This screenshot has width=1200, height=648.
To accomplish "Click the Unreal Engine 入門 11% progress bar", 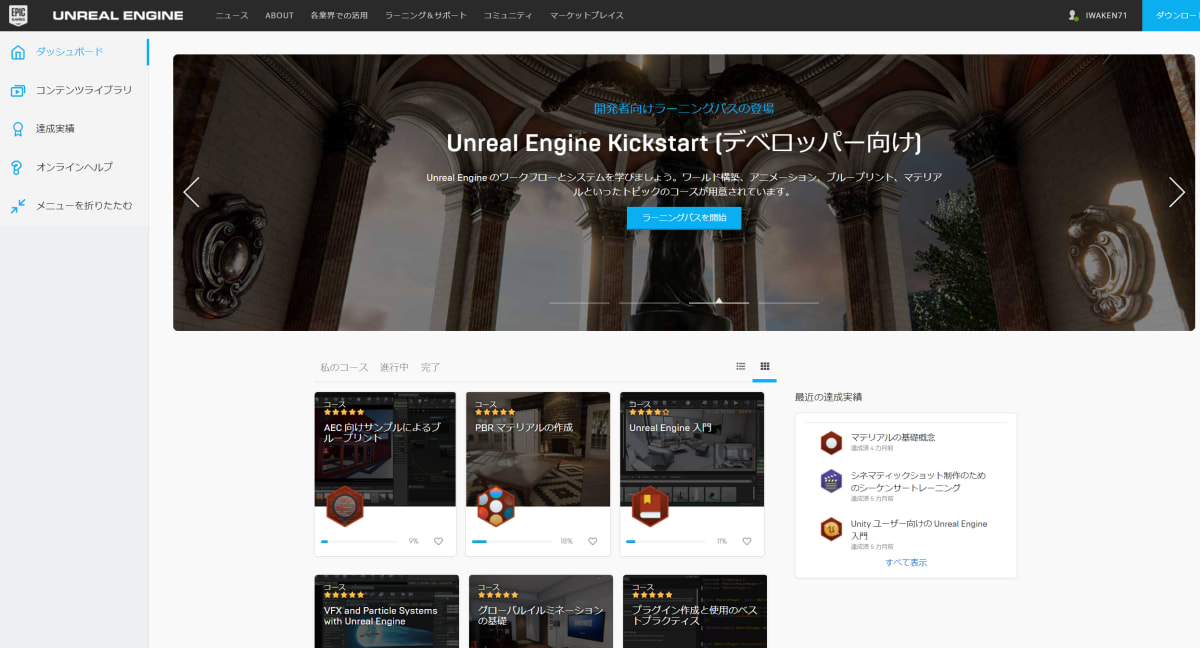I will [x=665, y=541].
